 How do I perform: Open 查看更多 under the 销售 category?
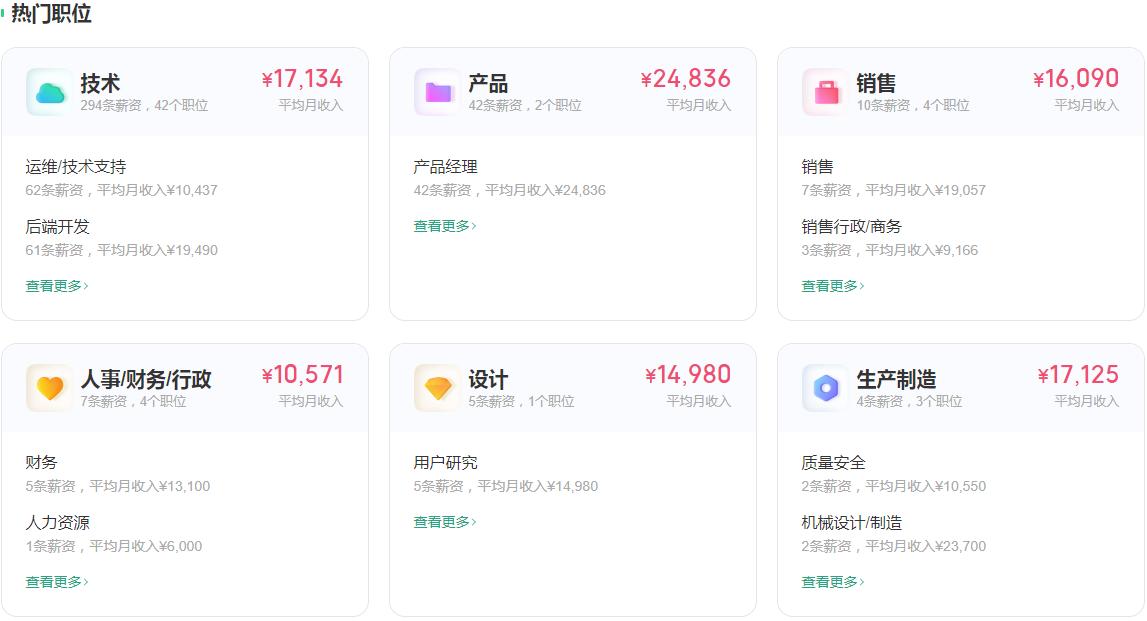830,286
